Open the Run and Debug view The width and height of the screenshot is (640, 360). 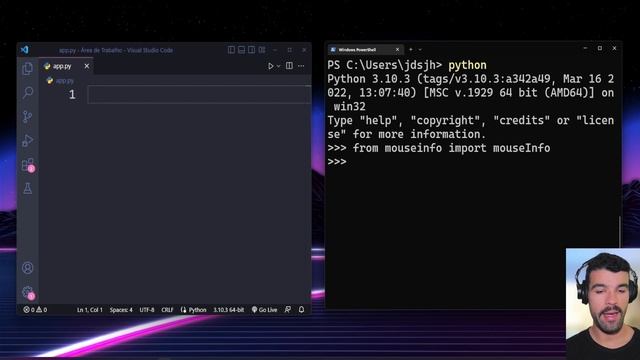coord(27,141)
